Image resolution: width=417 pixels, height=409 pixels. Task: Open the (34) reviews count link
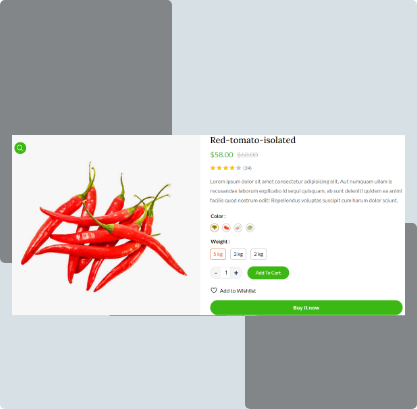247,168
